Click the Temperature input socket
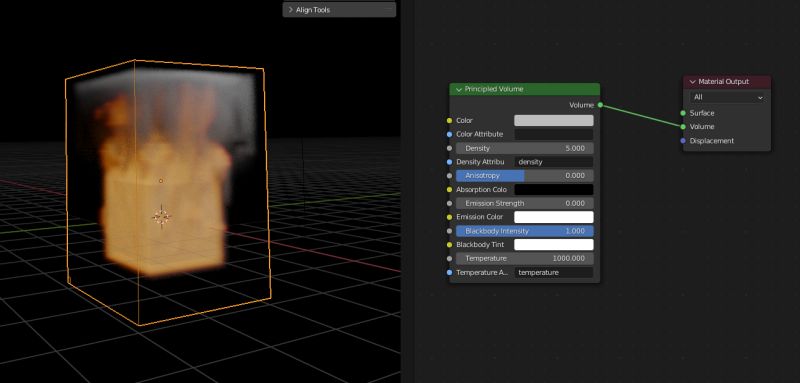The height and width of the screenshot is (383, 800). tap(449, 259)
